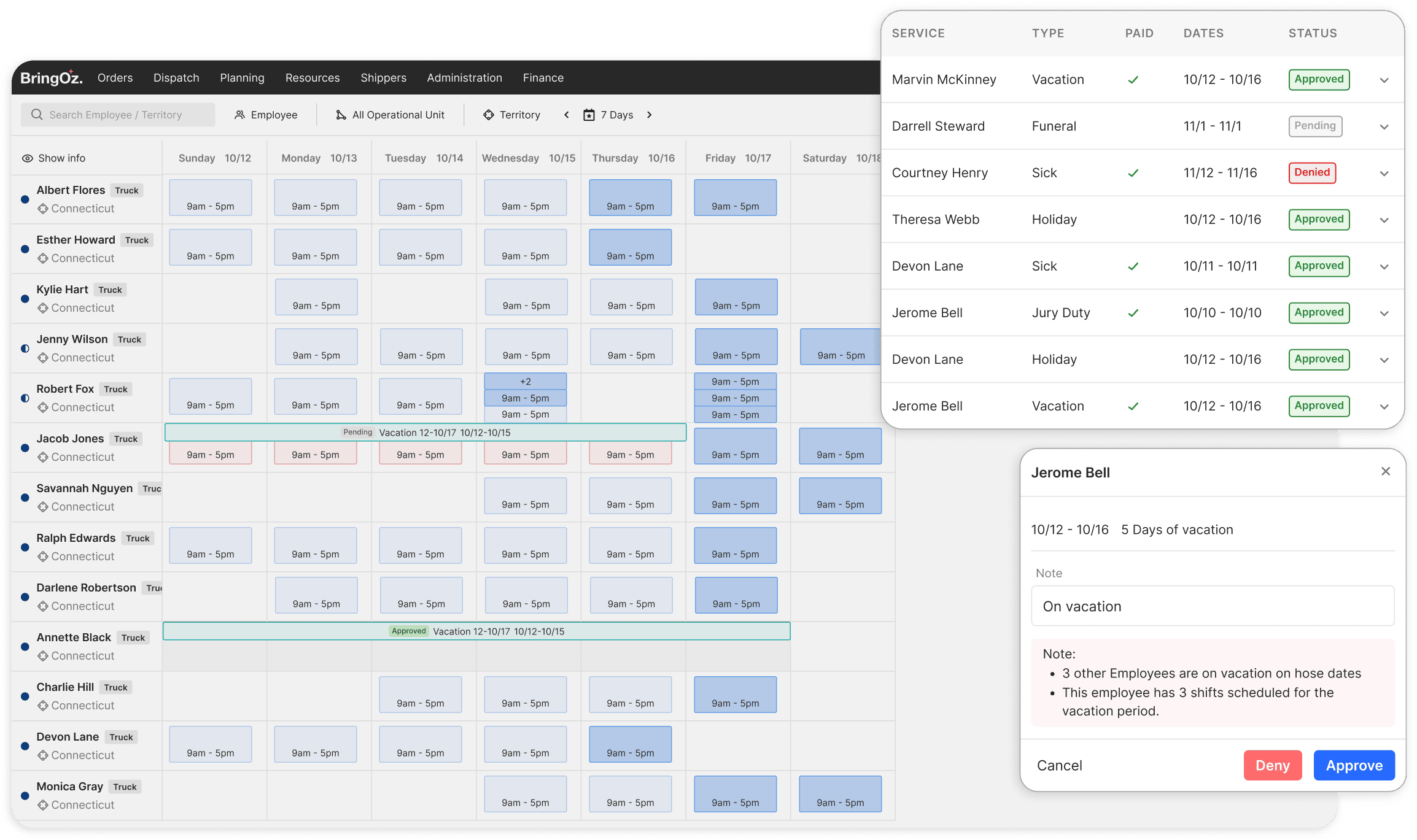This screenshot has width=1417, height=840.
Task: Click the Employee filter person icon
Action: [239, 115]
